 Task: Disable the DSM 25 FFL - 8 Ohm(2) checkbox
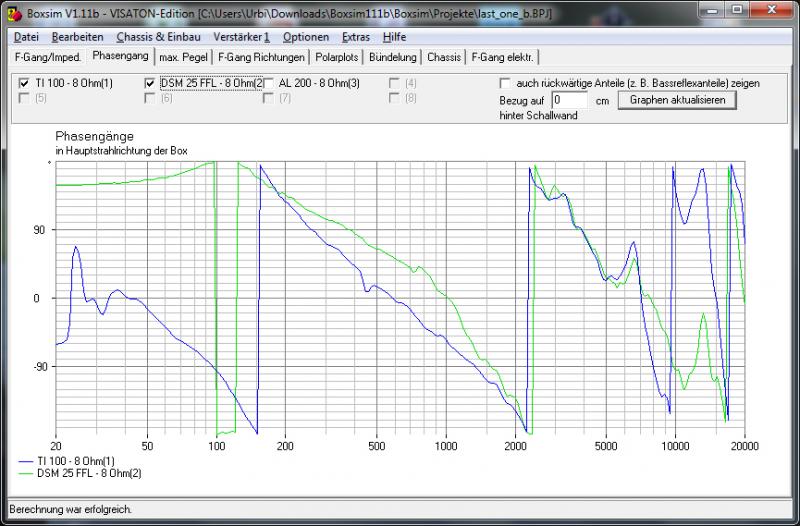pos(151,83)
